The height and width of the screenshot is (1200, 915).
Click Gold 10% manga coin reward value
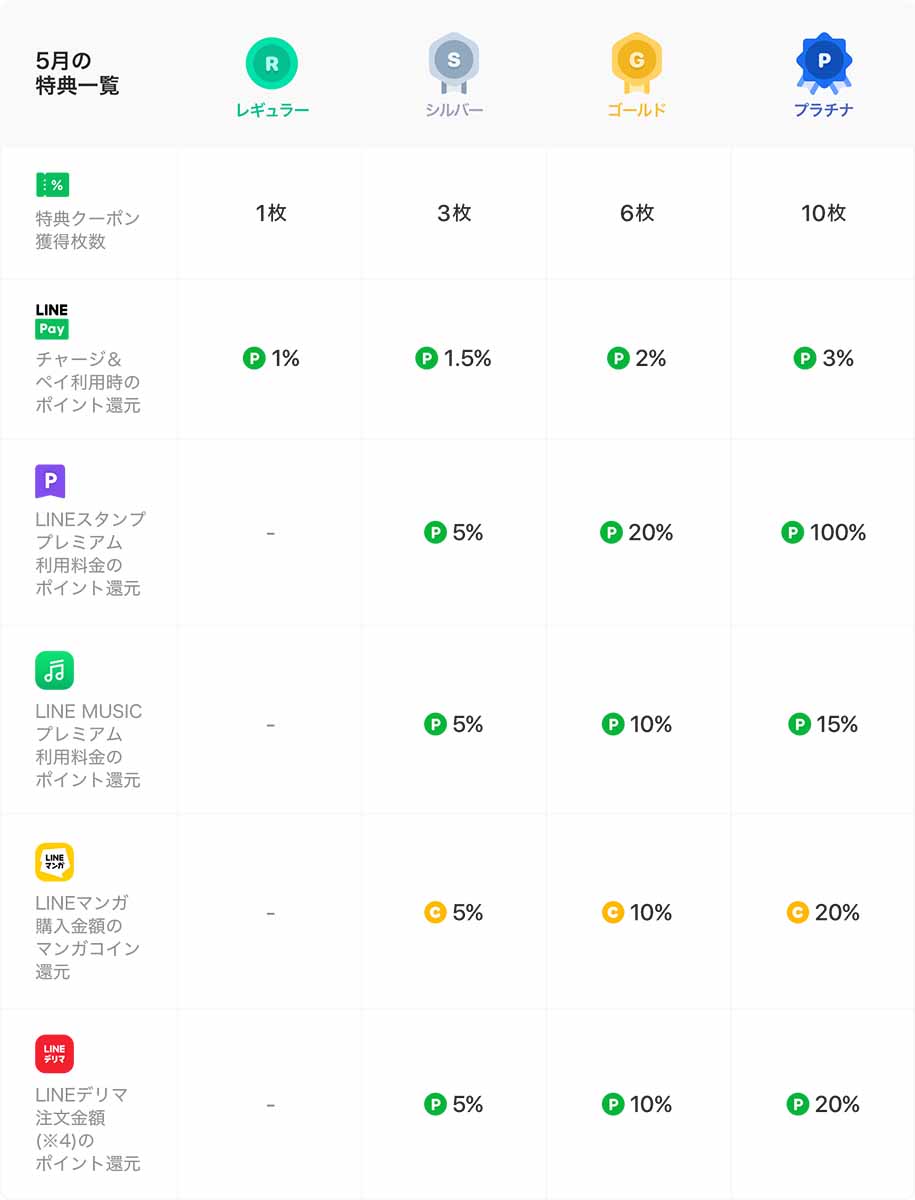point(637,912)
